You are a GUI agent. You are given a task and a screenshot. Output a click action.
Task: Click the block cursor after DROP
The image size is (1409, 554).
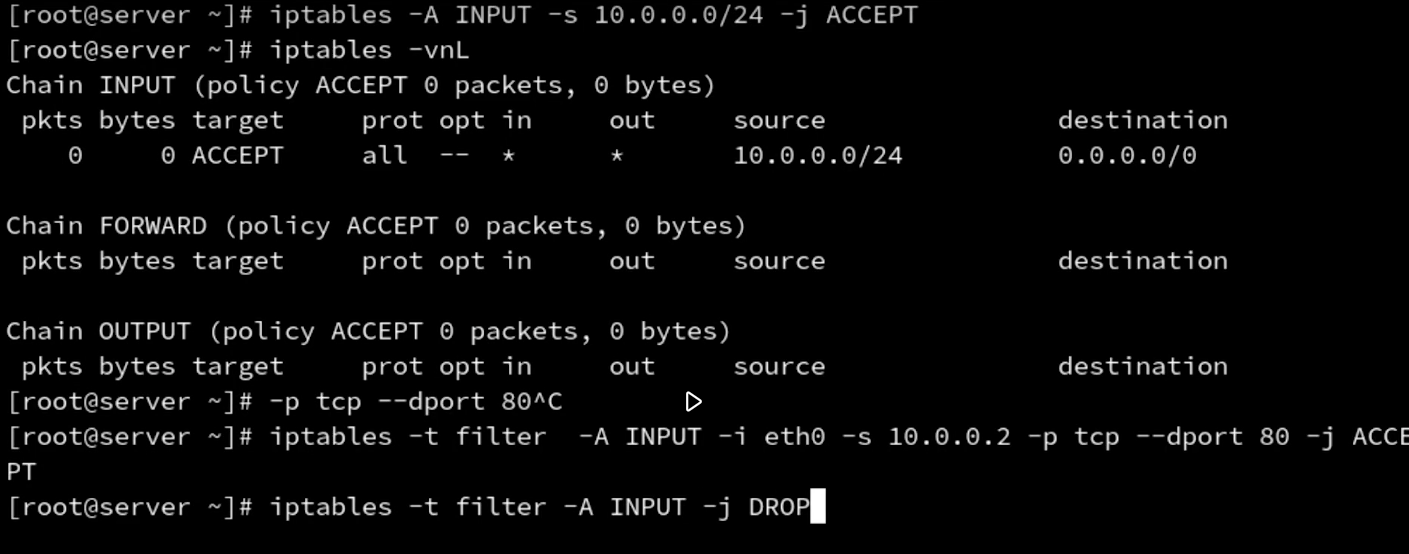(817, 507)
